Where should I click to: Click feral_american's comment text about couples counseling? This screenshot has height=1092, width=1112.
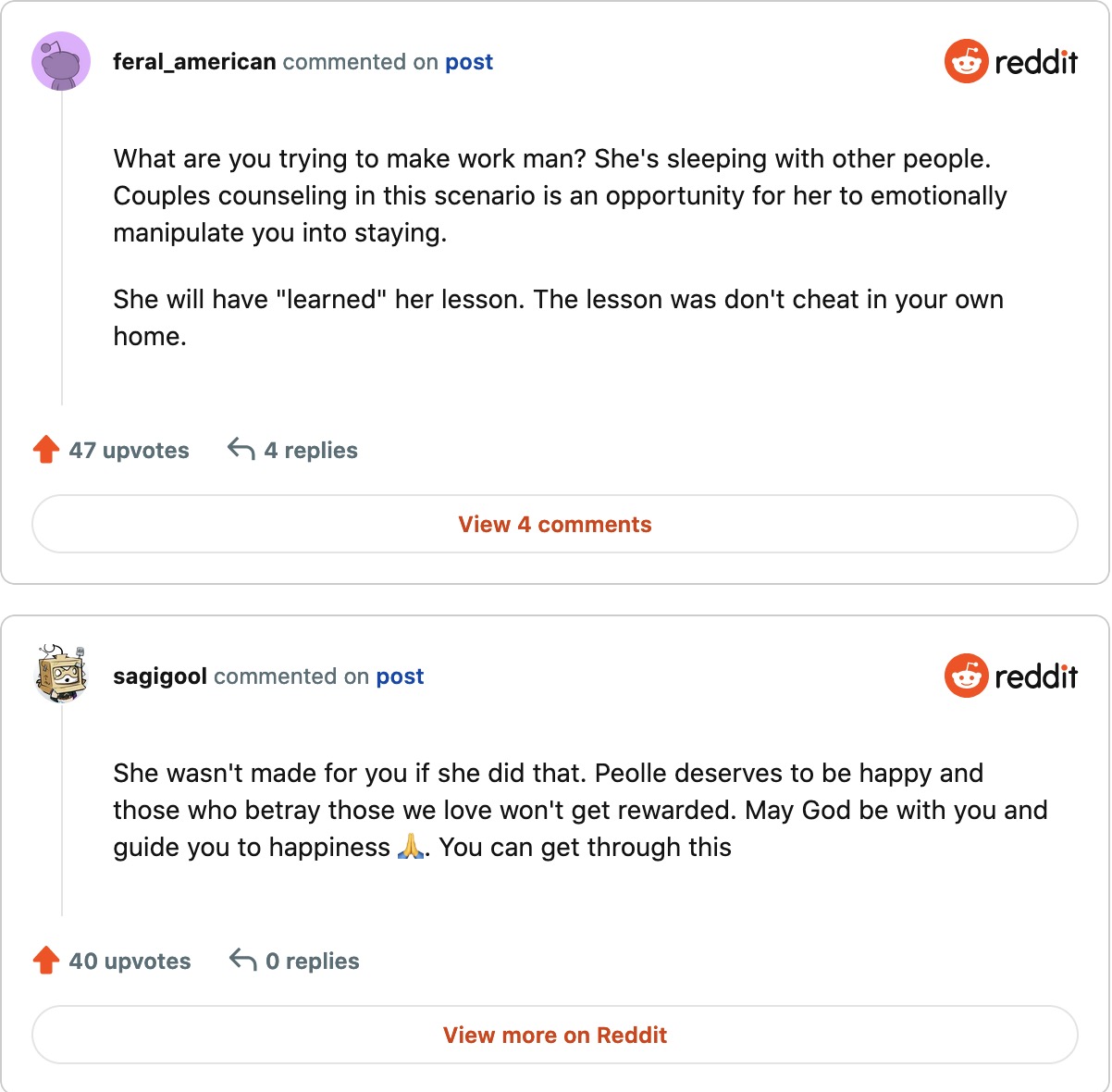click(560, 196)
